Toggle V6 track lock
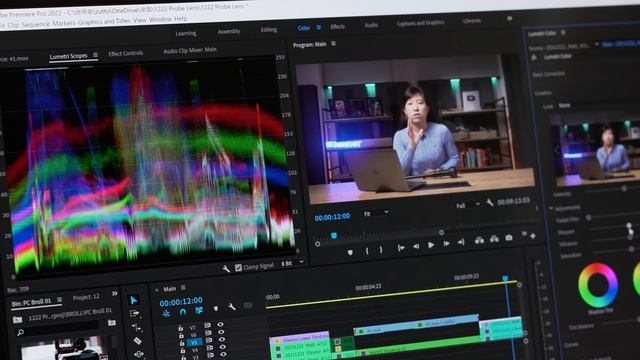 pos(181,336)
